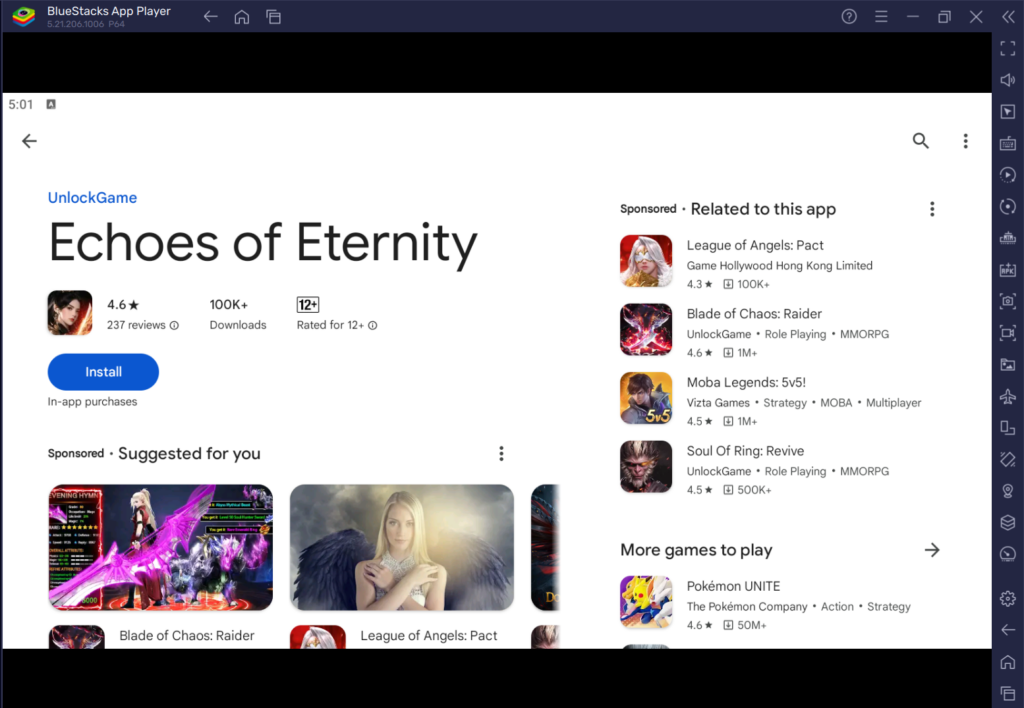This screenshot has height=708, width=1024.
Task: Open options menu next to Related to this app
Action: [932, 209]
